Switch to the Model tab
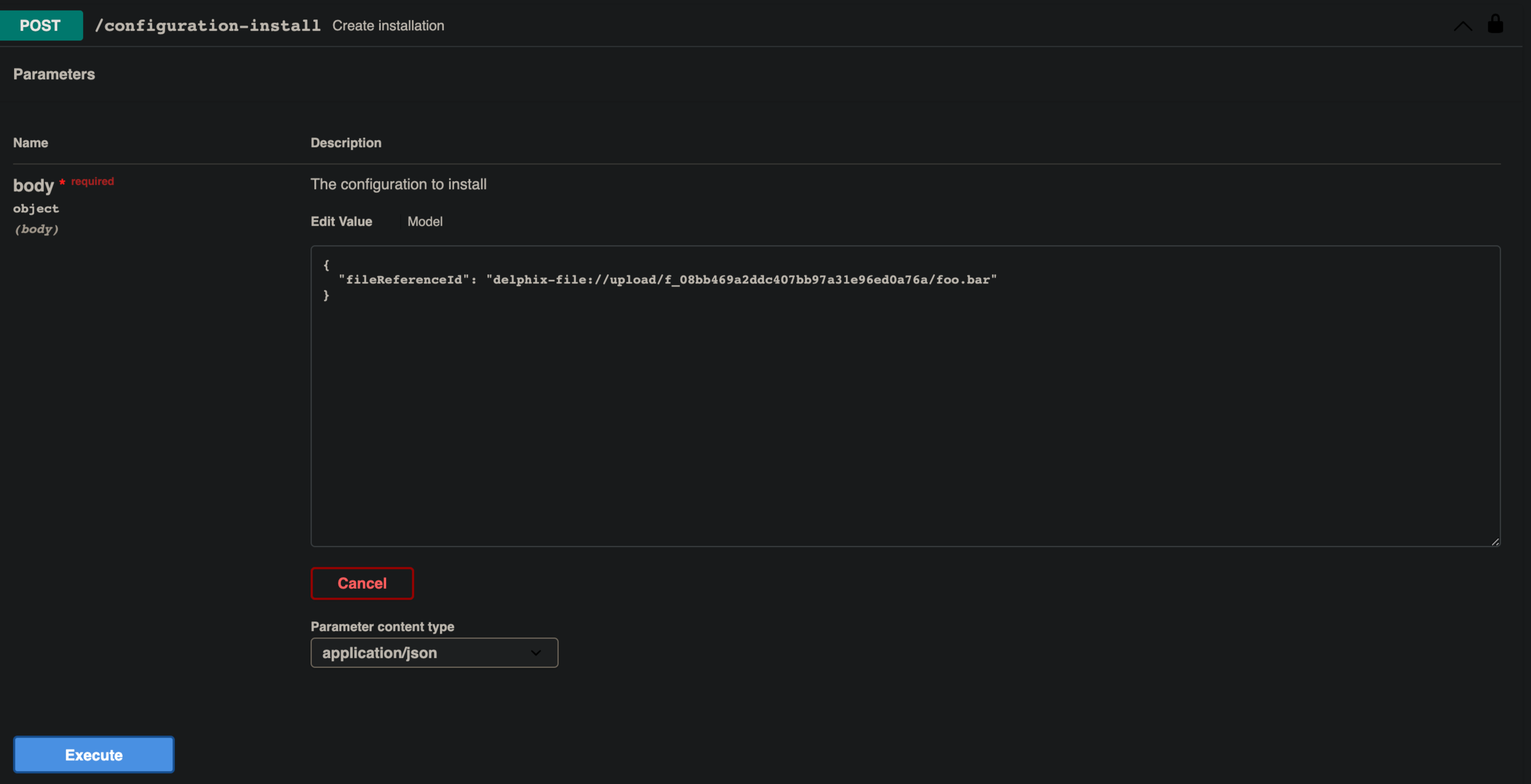This screenshot has width=1531, height=784. tap(424, 221)
